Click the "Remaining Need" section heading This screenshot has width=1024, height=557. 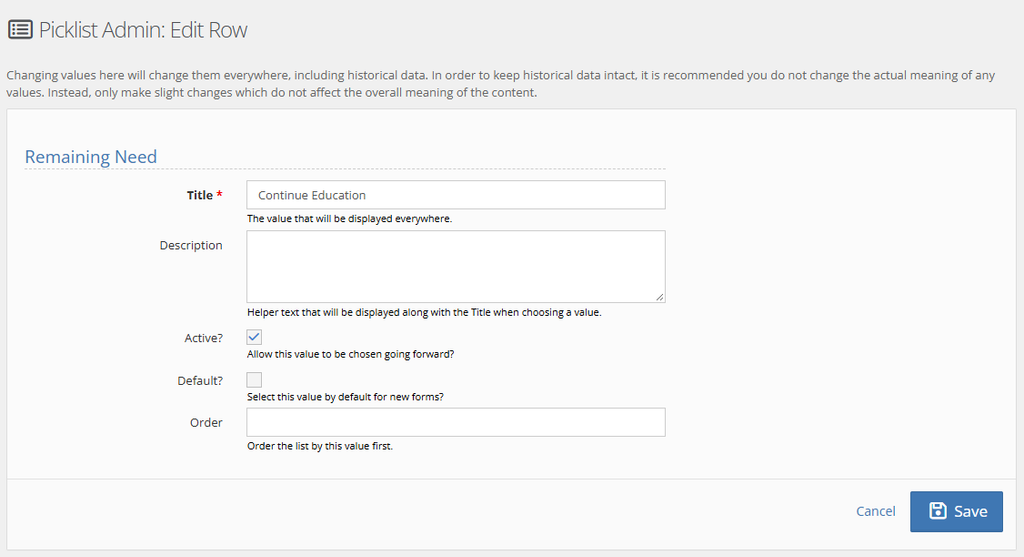pos(91,157)
